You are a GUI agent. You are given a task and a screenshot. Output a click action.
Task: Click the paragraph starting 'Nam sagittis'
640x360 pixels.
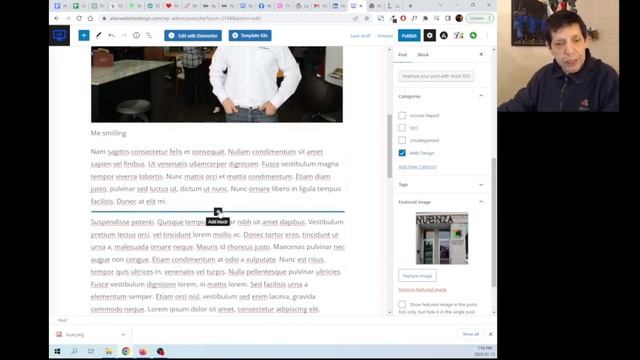[216, 176]
